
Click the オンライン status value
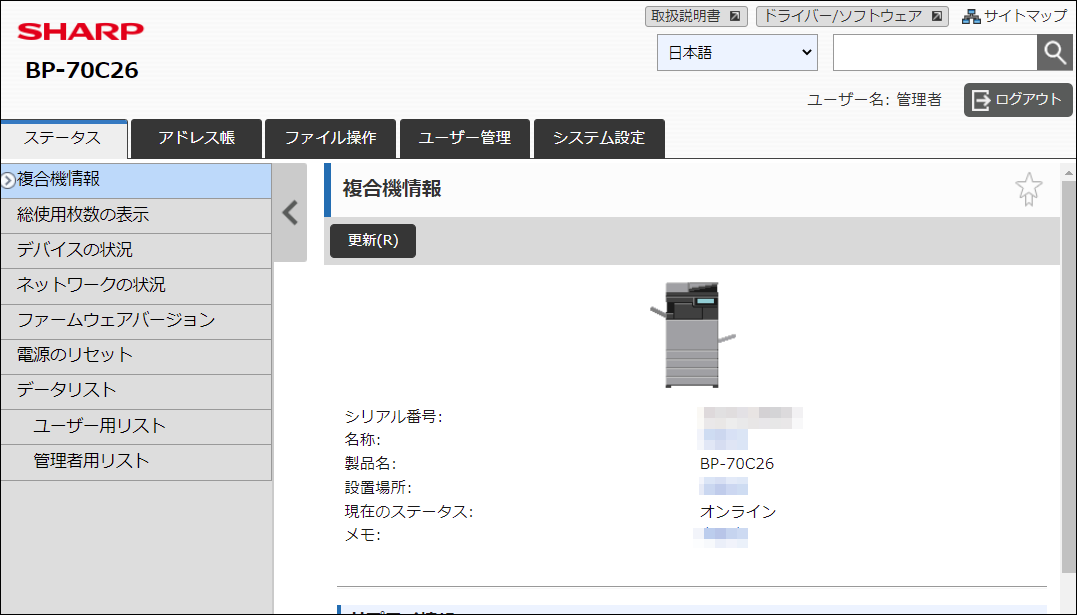point(738,511)
